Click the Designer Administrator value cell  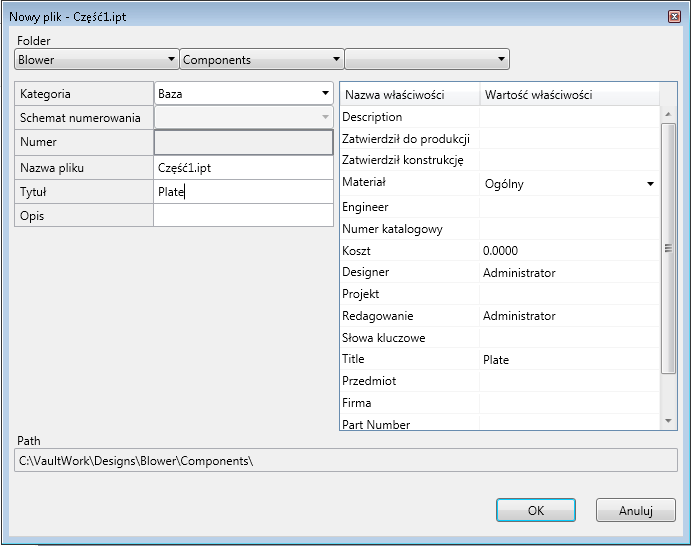(x=569, y=272)
